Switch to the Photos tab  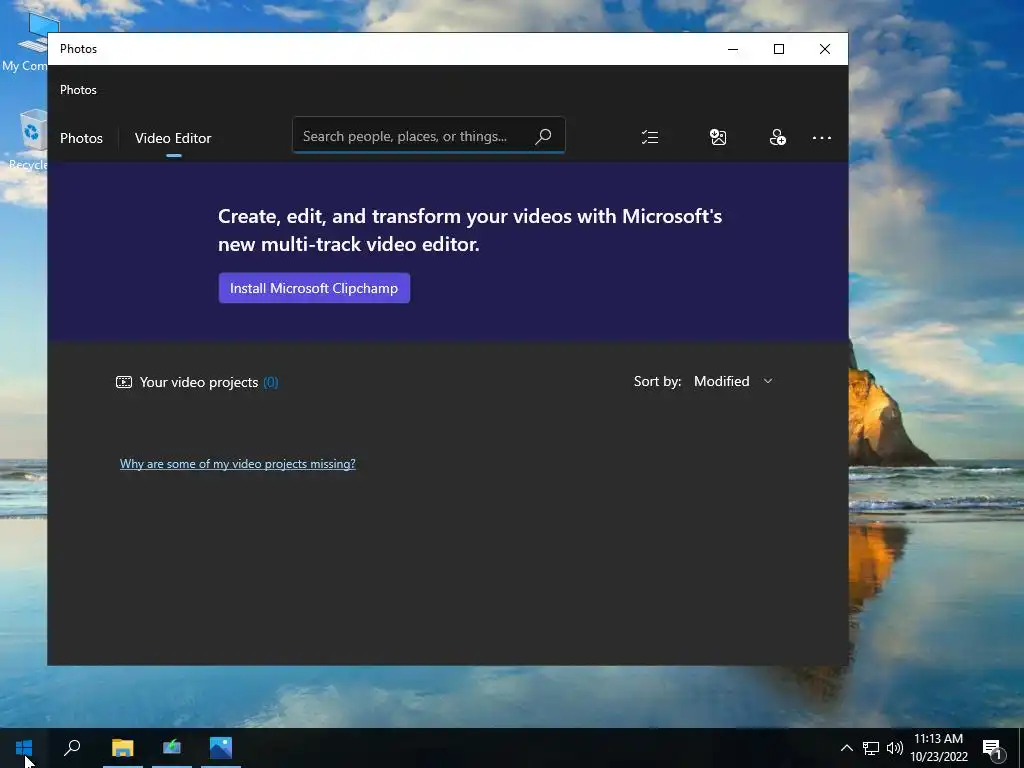pyautogui.click(x=81, y=138)
